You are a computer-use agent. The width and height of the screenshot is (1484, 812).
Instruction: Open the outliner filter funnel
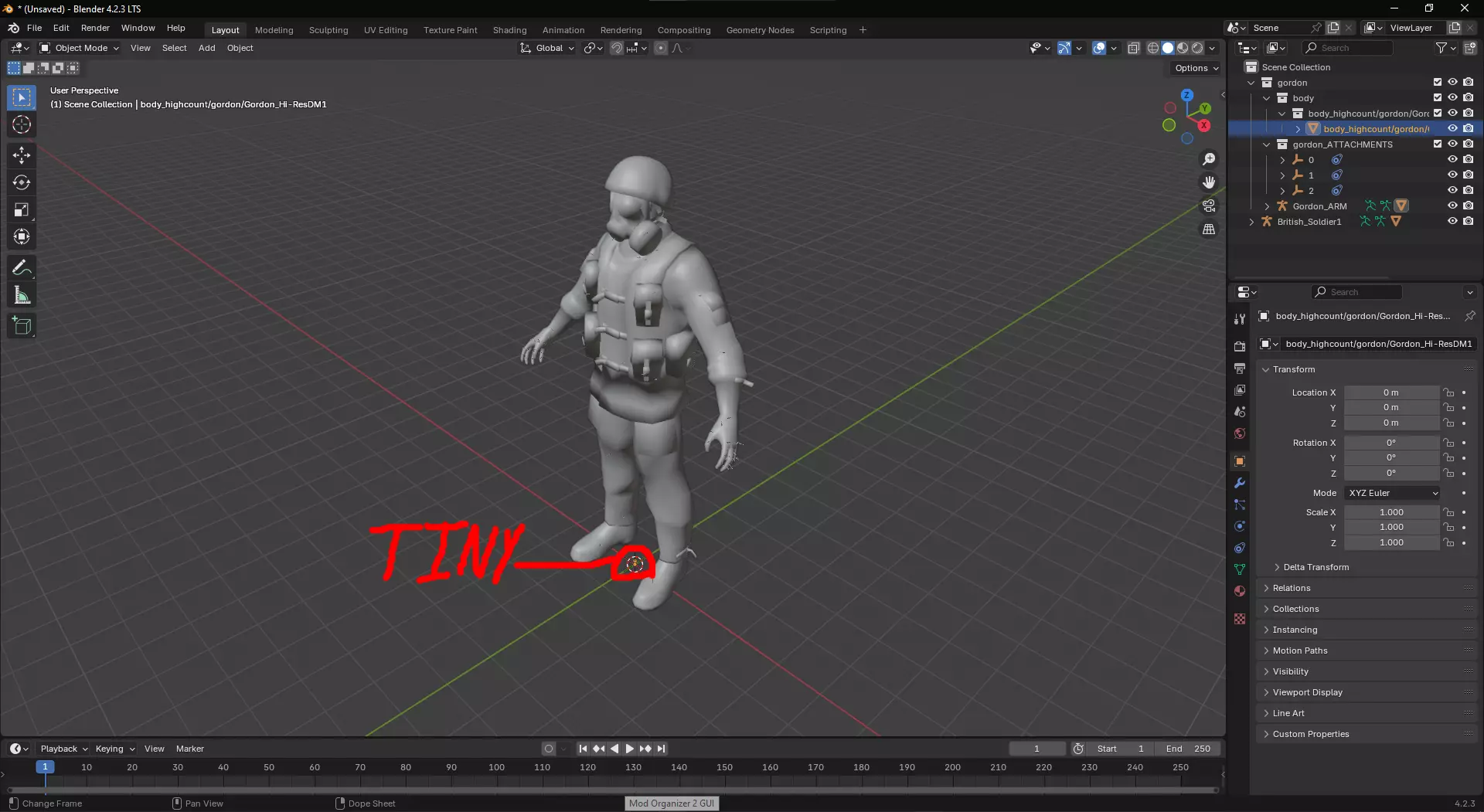(1445, 48)
